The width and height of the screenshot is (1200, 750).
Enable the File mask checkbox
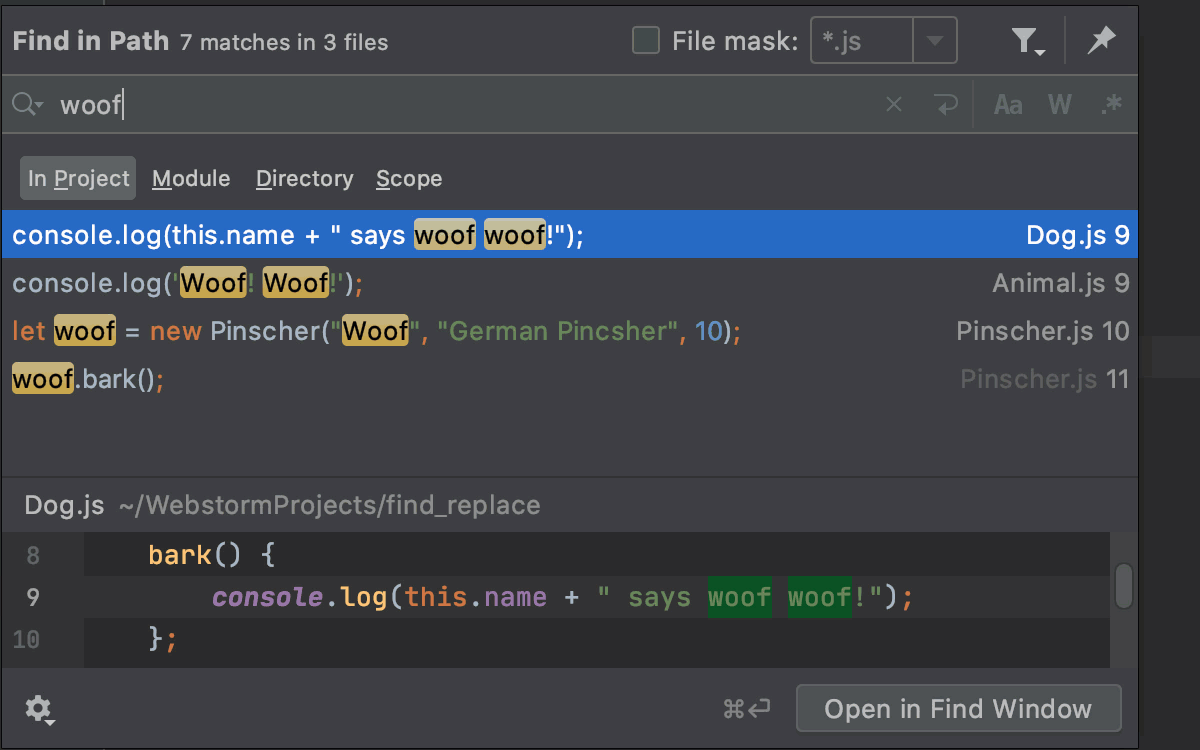tap(646, 40)
